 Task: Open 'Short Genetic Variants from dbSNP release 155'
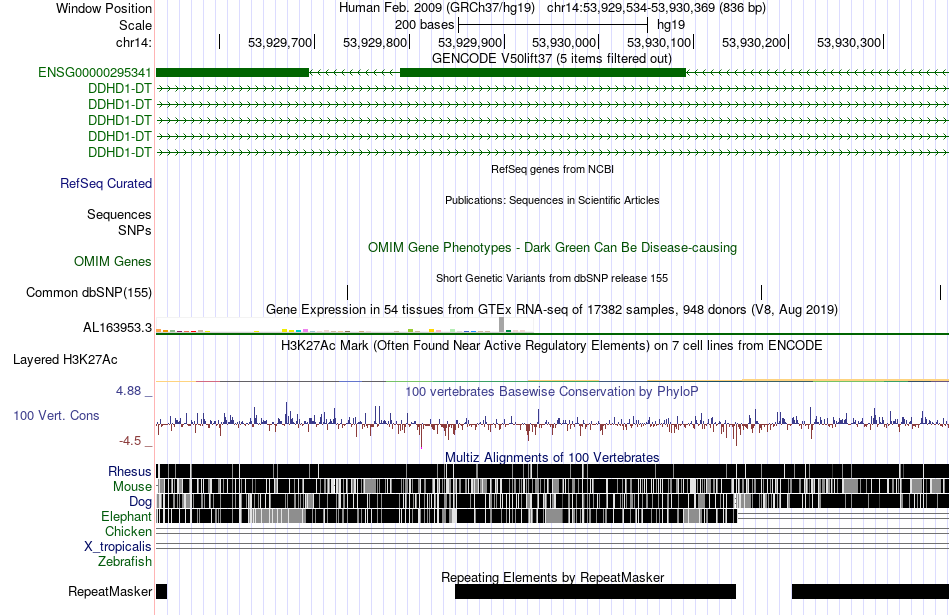pyautogui.click(x=552, y=279)
